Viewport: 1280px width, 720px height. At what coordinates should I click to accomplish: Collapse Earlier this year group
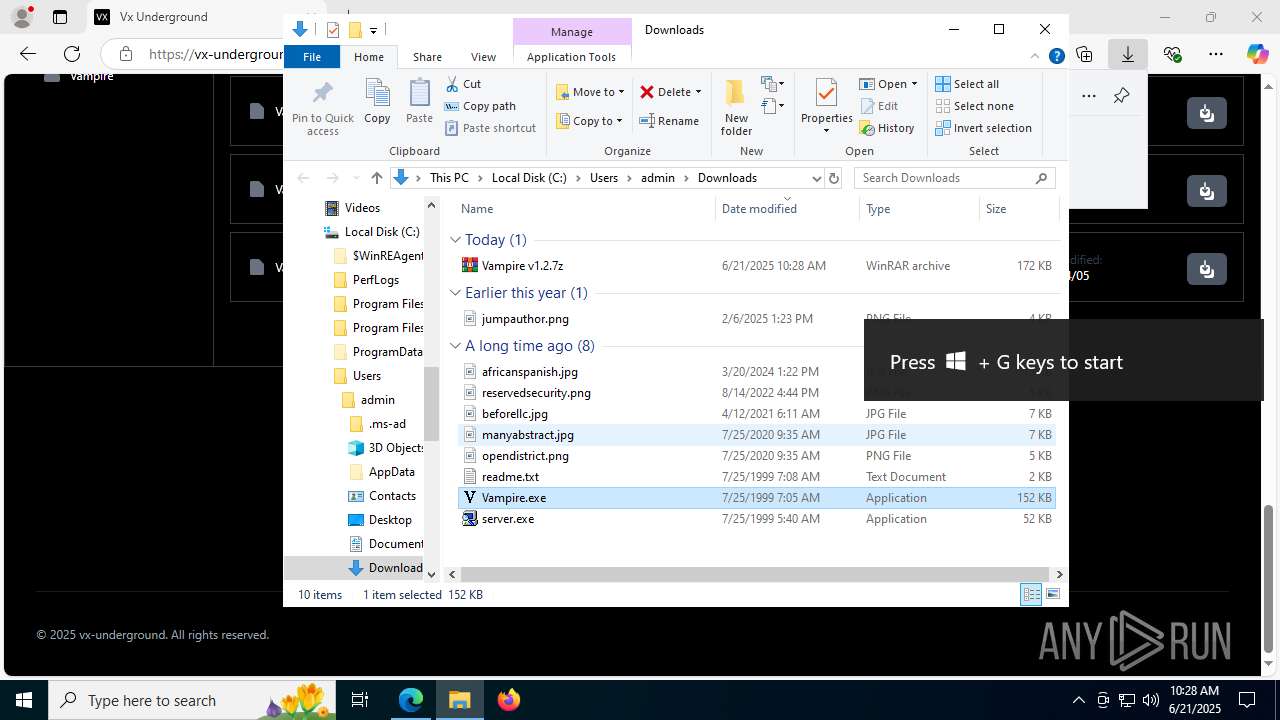[x=455, y=293]
